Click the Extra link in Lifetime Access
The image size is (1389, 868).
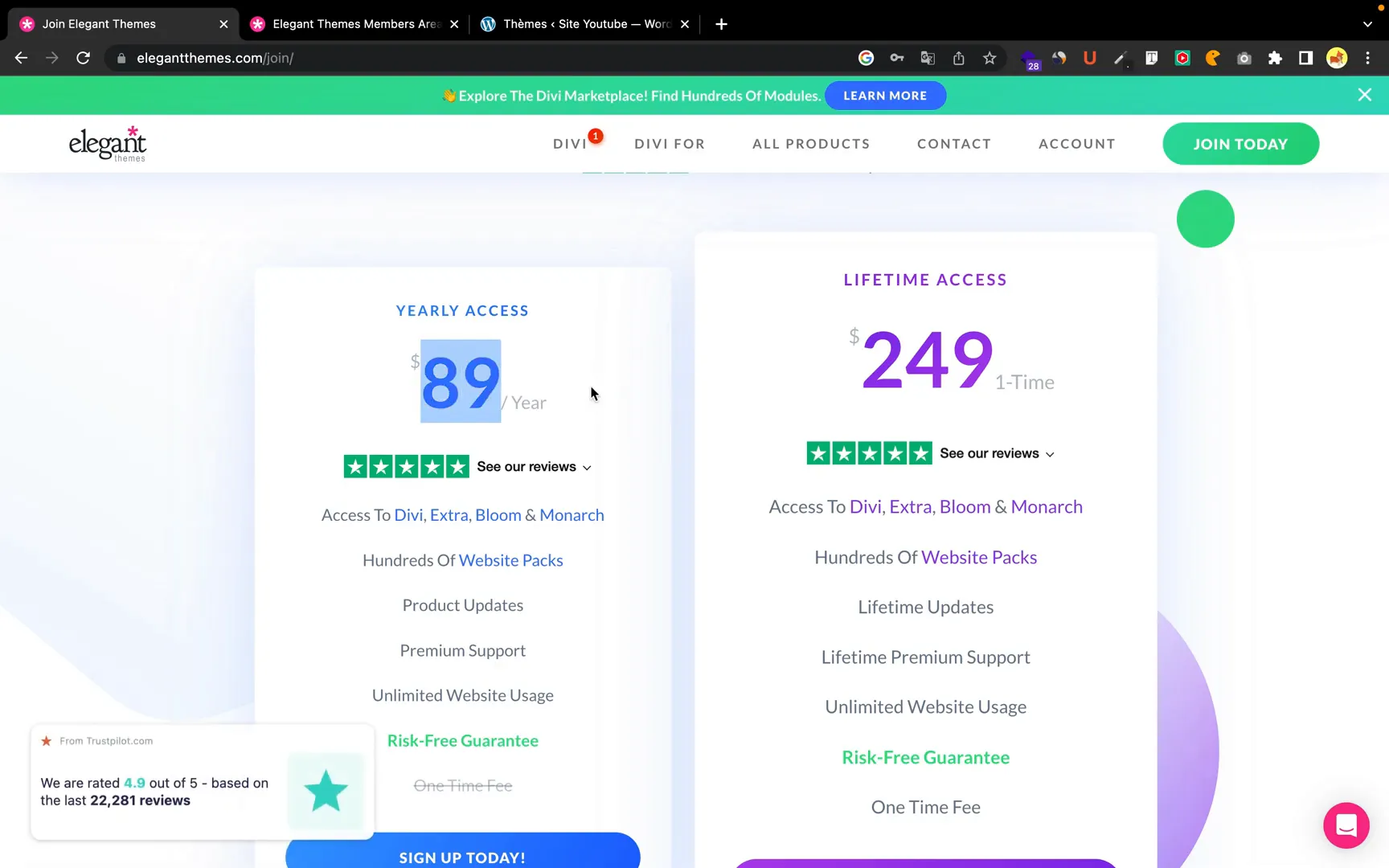911,507
